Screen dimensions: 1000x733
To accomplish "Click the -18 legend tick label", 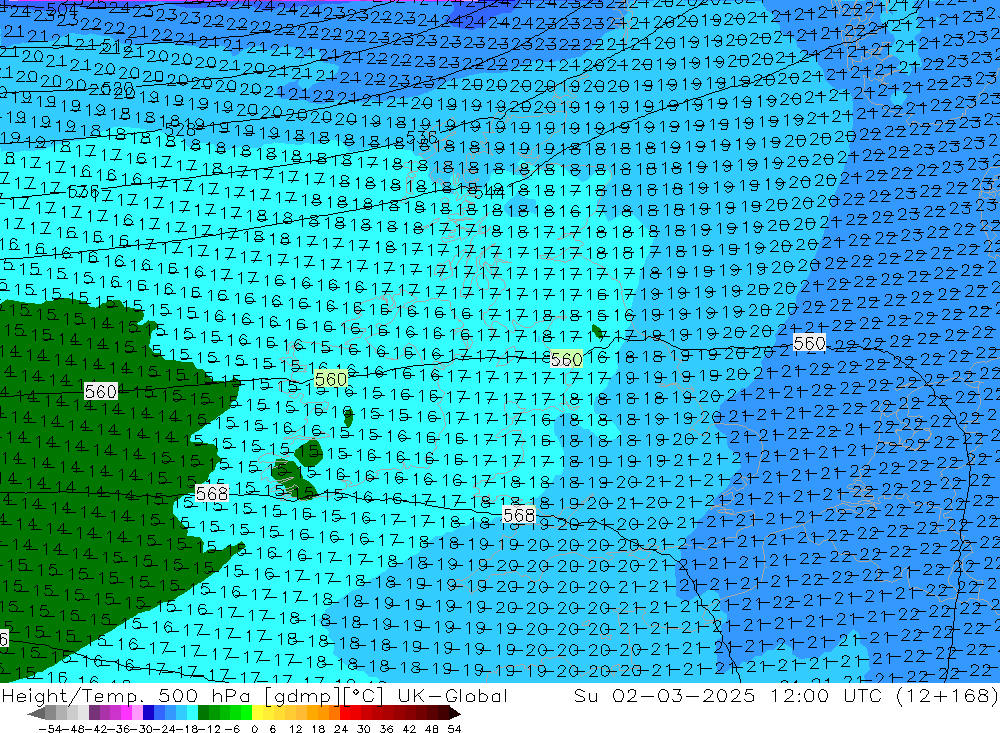I will pyautogui.click(x=188, y=729).
